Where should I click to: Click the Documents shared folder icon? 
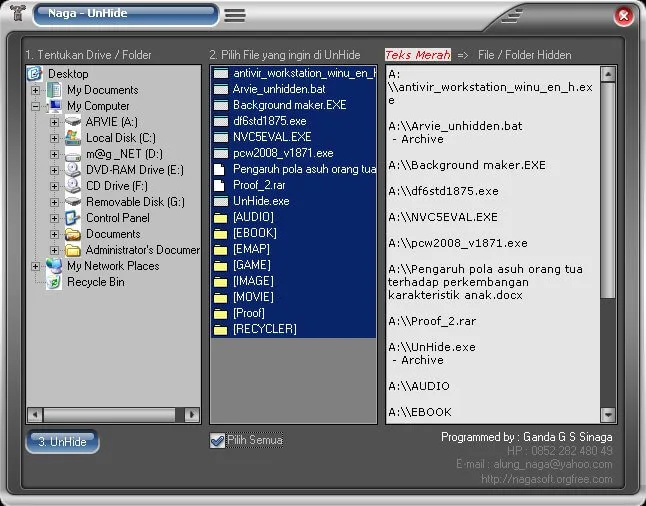(x=73, y=234)
